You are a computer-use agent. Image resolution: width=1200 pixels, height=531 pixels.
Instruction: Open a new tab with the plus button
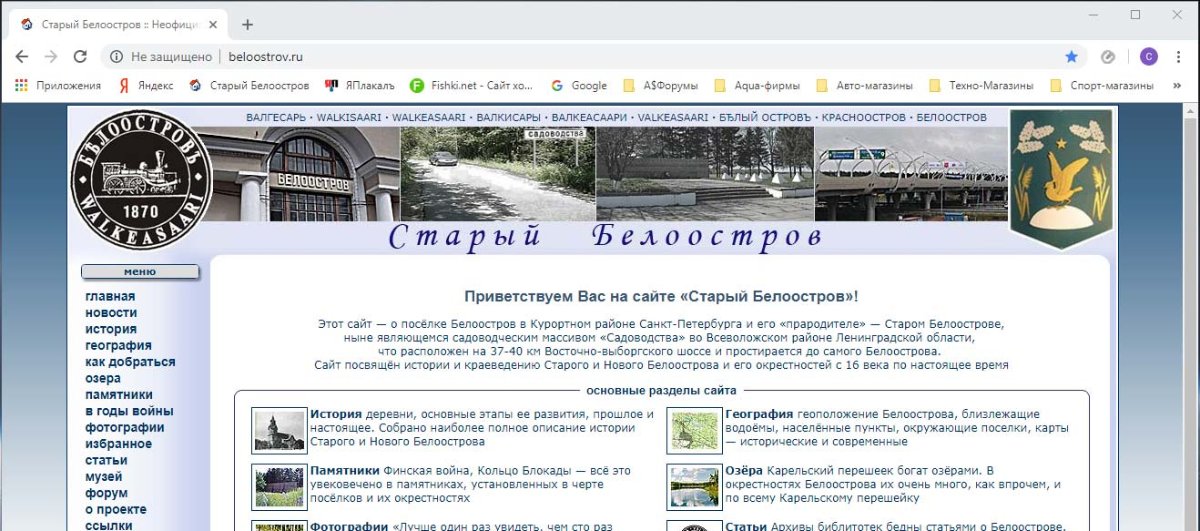point(248,25)
